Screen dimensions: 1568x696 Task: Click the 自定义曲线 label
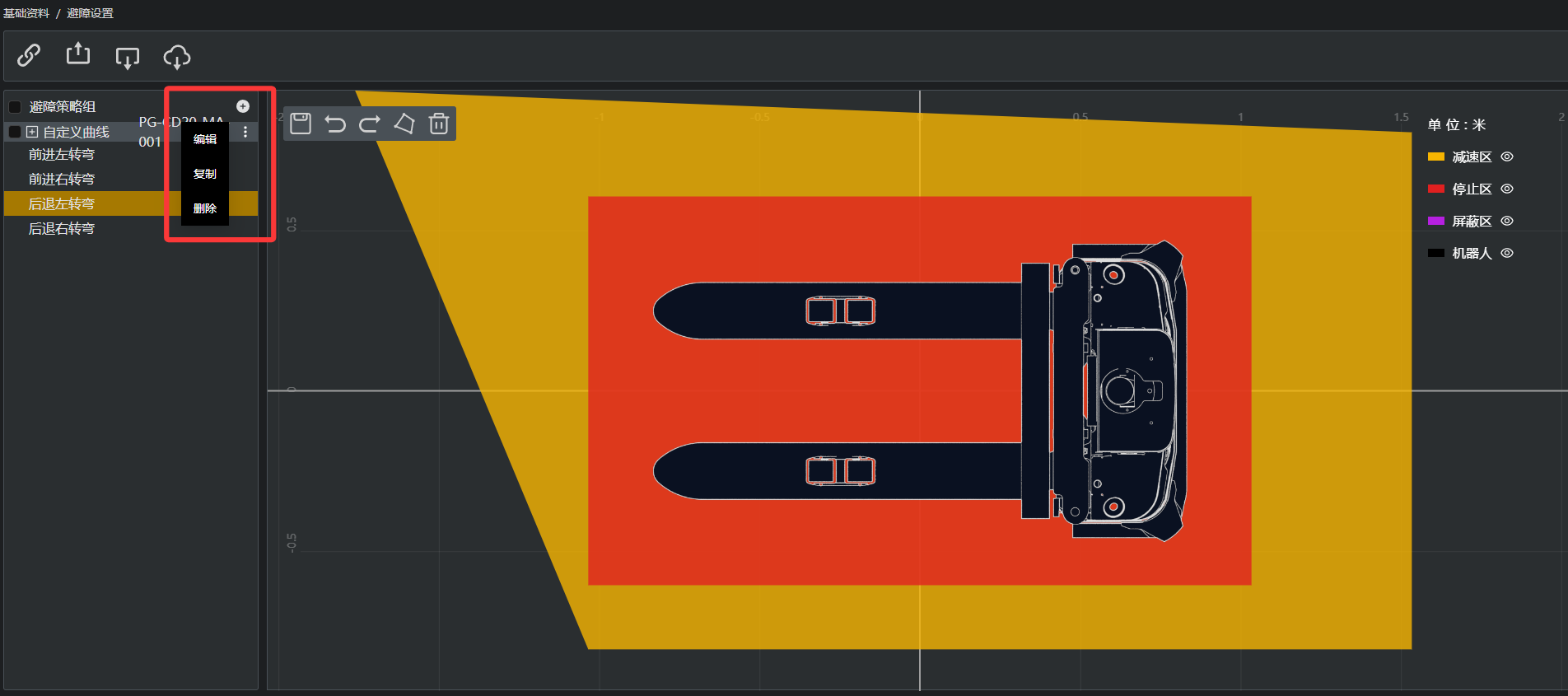[76, 132]
